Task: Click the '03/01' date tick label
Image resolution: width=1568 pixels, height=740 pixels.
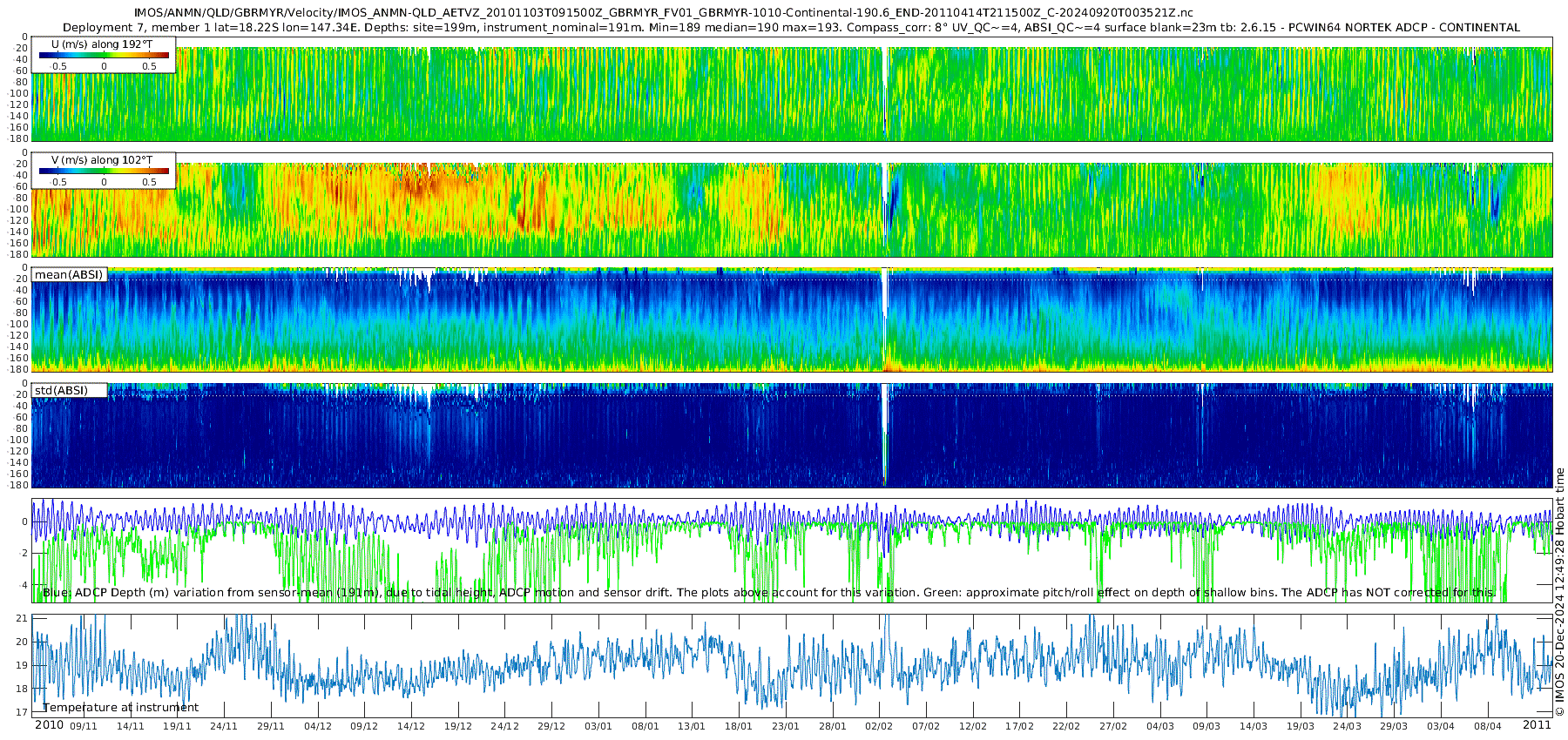Action: coord(598,726)
